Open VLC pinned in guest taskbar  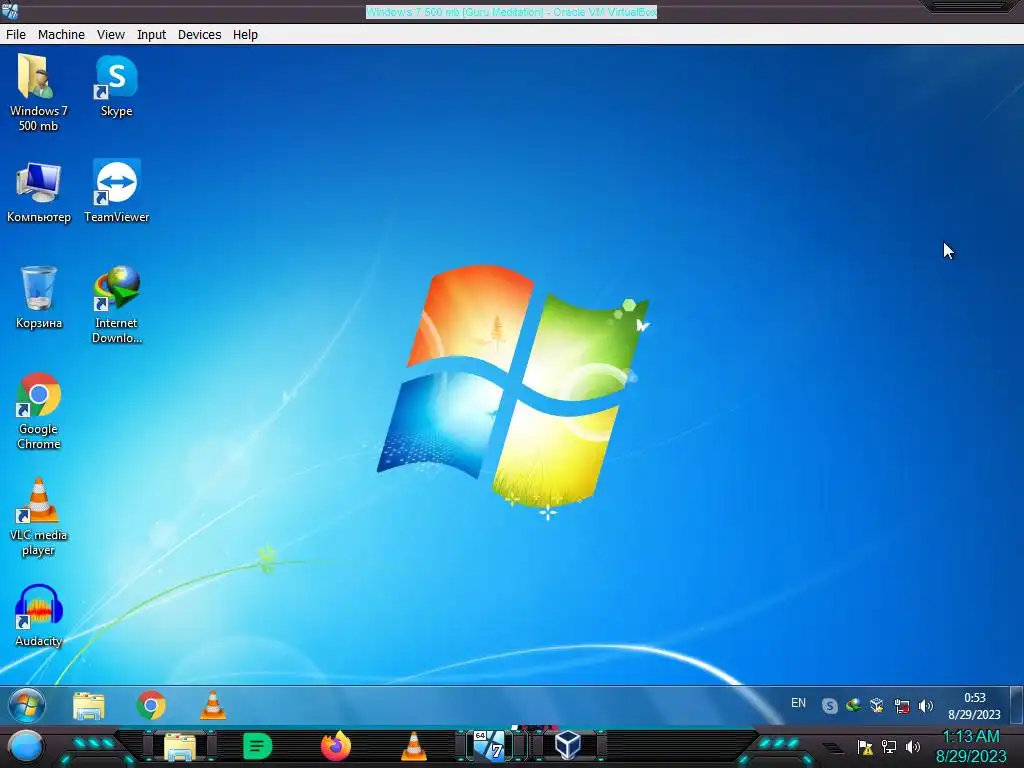pos(213,705)
